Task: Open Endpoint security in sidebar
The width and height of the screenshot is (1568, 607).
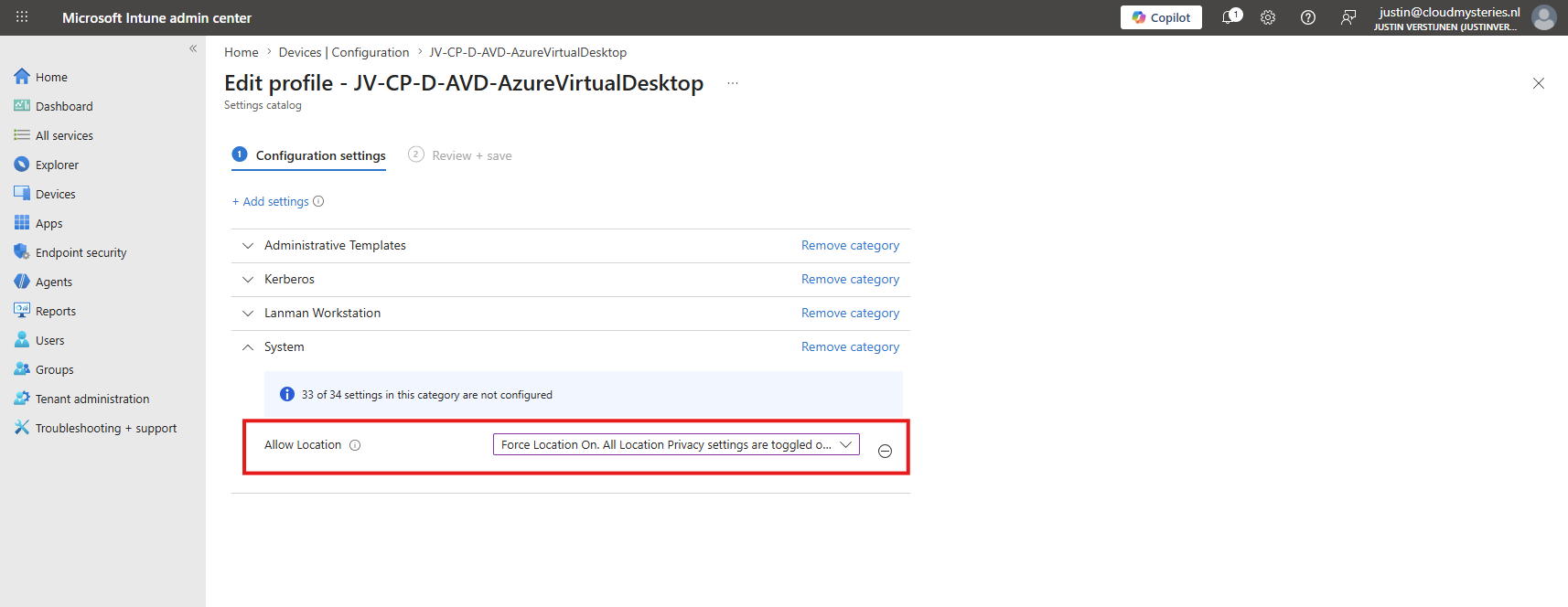Action: point(81,252)
